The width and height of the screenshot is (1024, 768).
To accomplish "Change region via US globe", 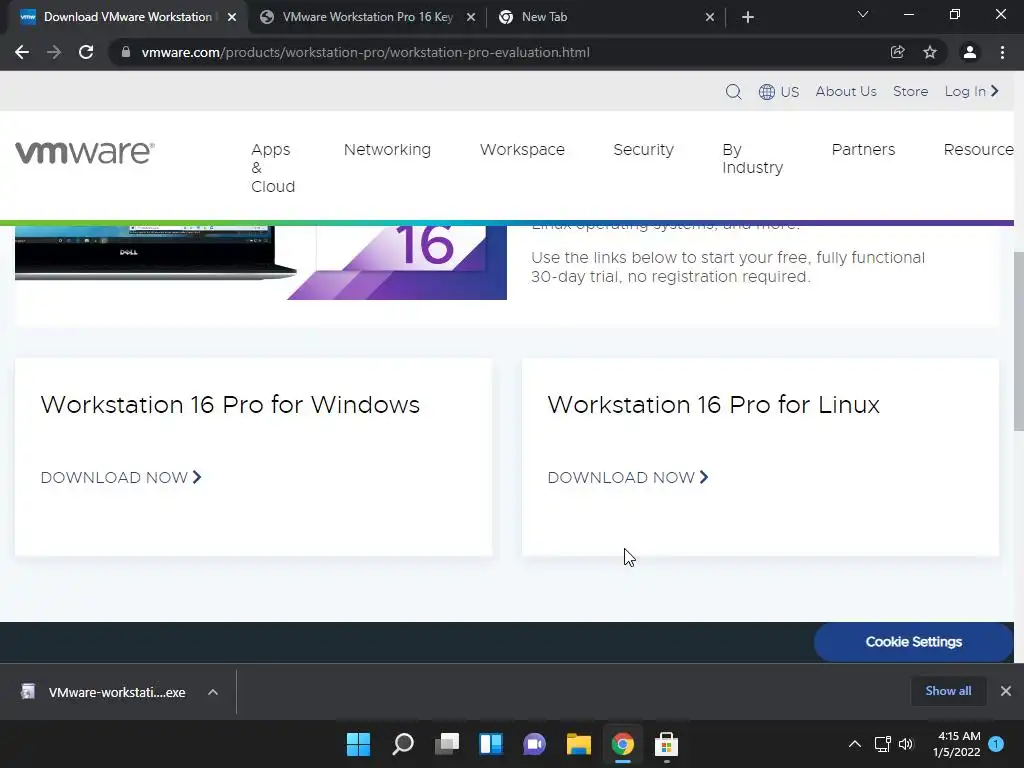I will pyautogui.click(x=778, y=91).
